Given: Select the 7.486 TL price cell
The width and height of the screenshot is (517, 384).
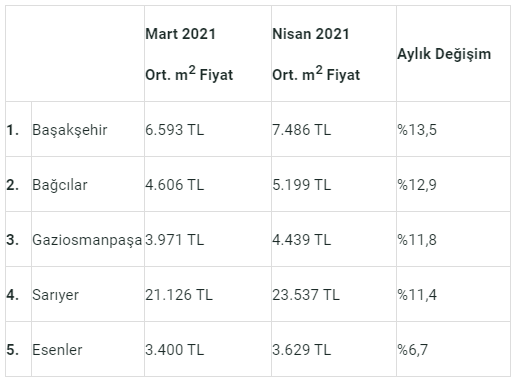Looking at the screenshot, I should (334, 129).
